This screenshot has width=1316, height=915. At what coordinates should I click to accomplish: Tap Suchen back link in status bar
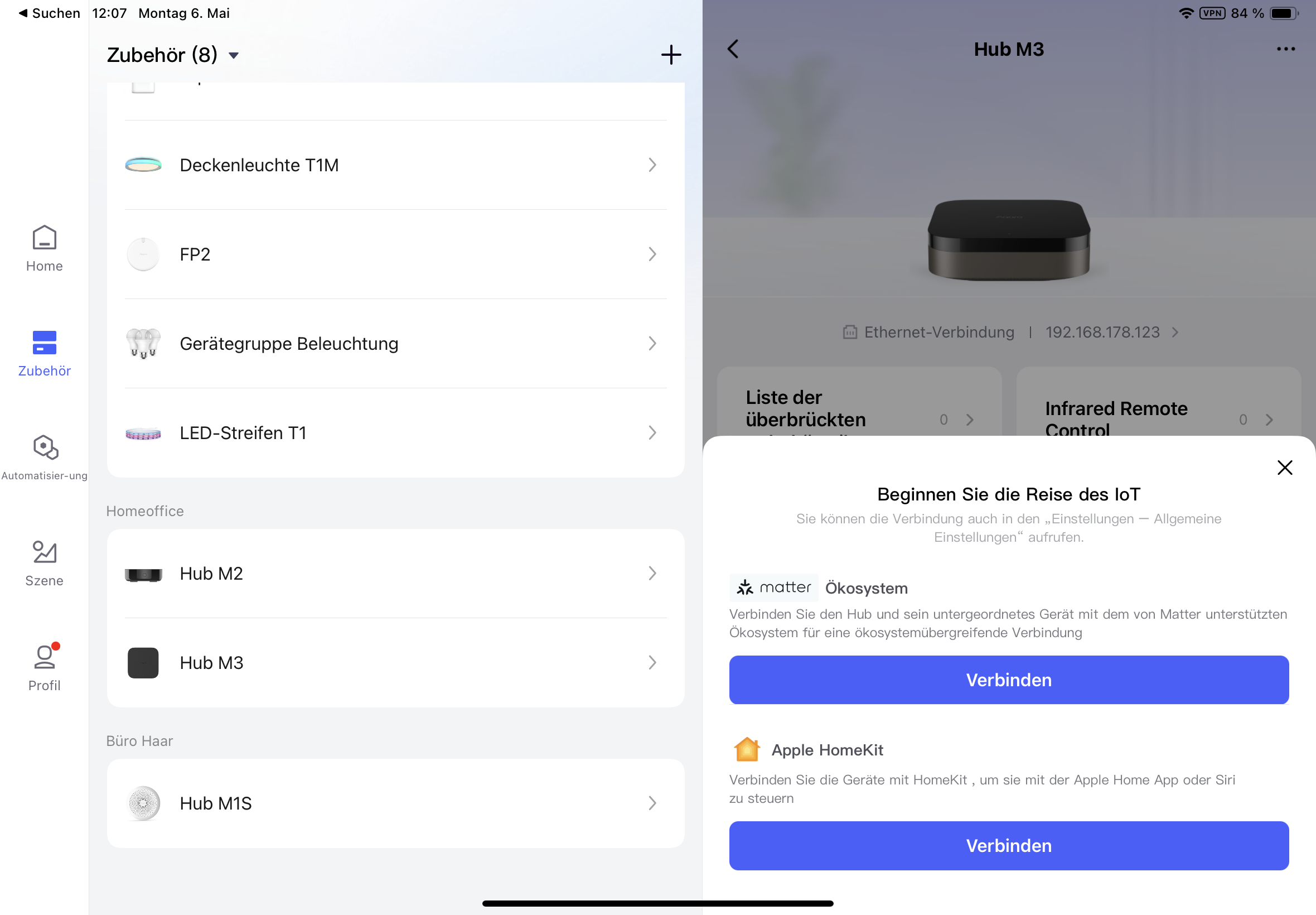pos(49,13)
